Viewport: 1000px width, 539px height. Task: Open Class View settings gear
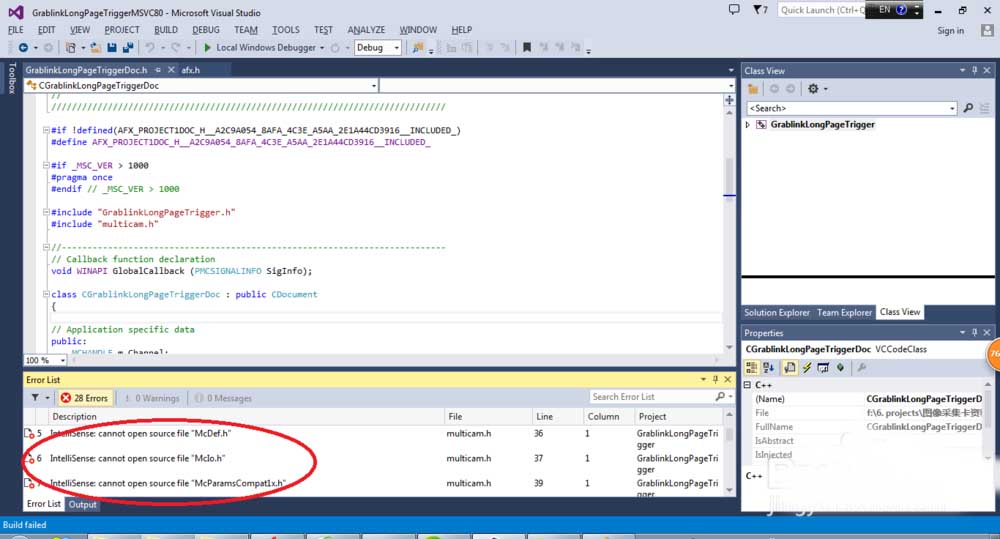813,89
